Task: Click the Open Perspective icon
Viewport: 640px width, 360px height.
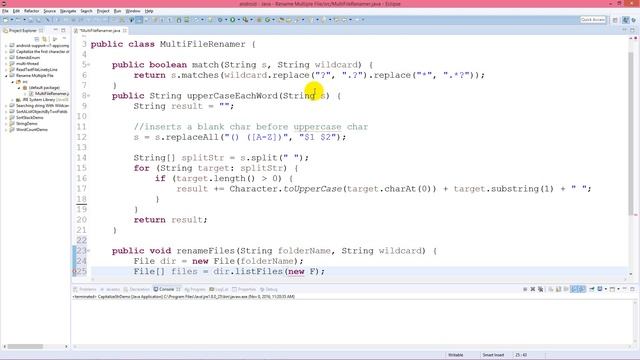Action: (x=615, y=20)
